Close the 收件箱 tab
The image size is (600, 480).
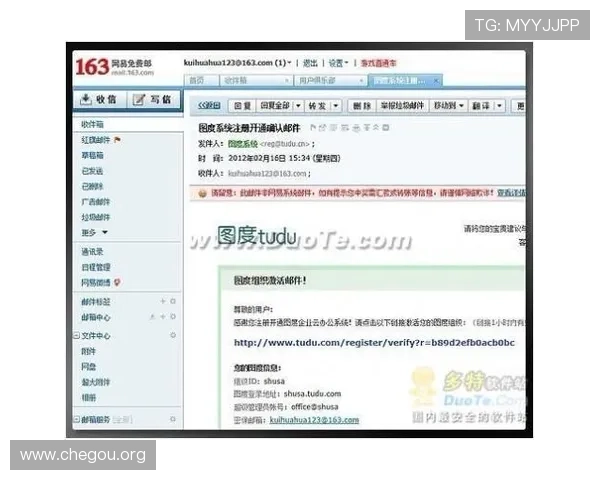[x=286, y=81]
